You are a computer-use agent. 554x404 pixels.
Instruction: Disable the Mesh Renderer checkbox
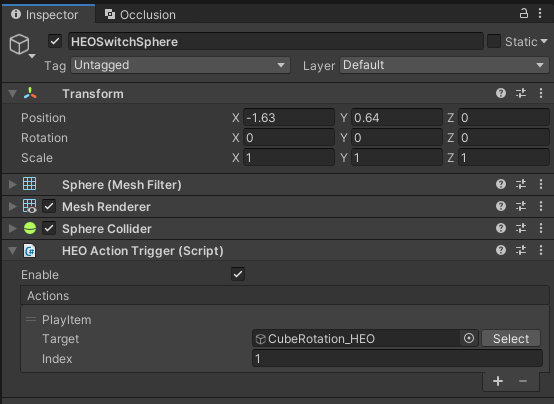point(49,206)
